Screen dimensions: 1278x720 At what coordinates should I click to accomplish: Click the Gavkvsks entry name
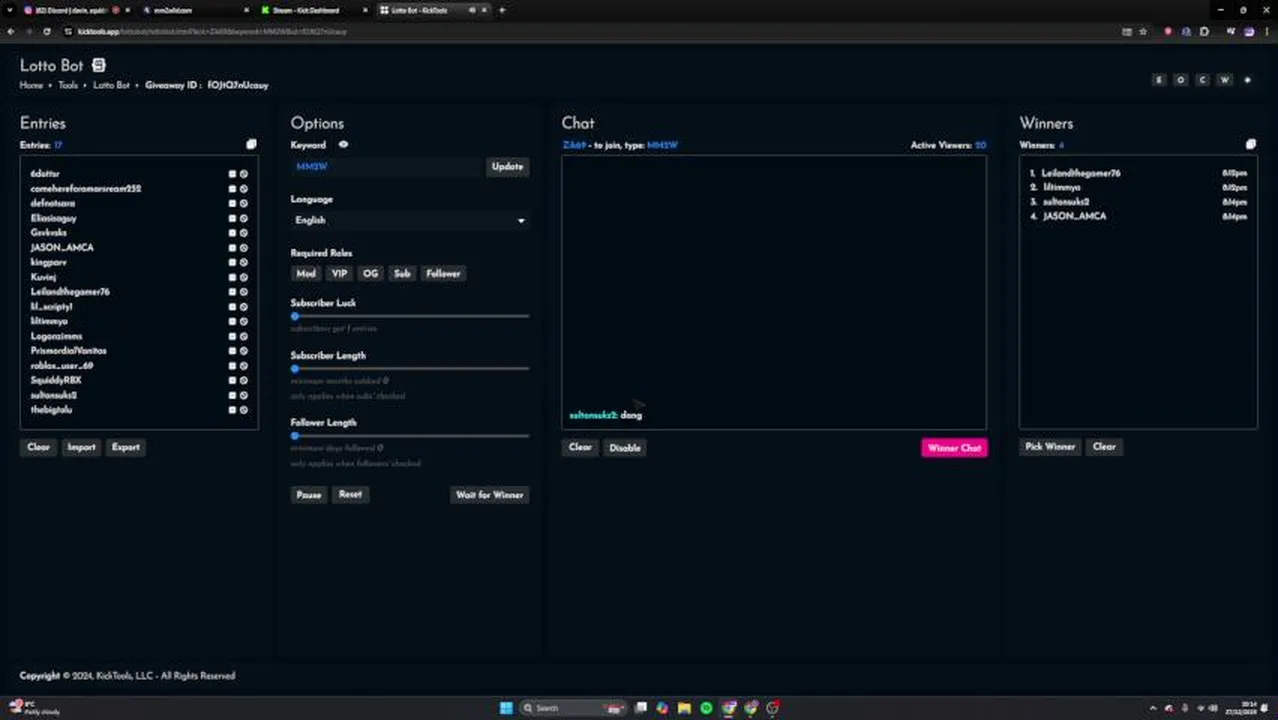click(x=49, y=233)
